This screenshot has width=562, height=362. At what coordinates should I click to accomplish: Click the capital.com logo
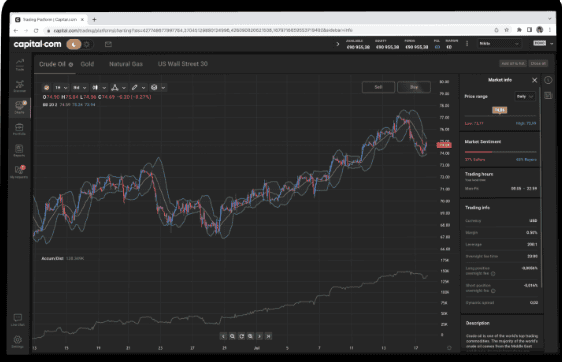[38, 44]
